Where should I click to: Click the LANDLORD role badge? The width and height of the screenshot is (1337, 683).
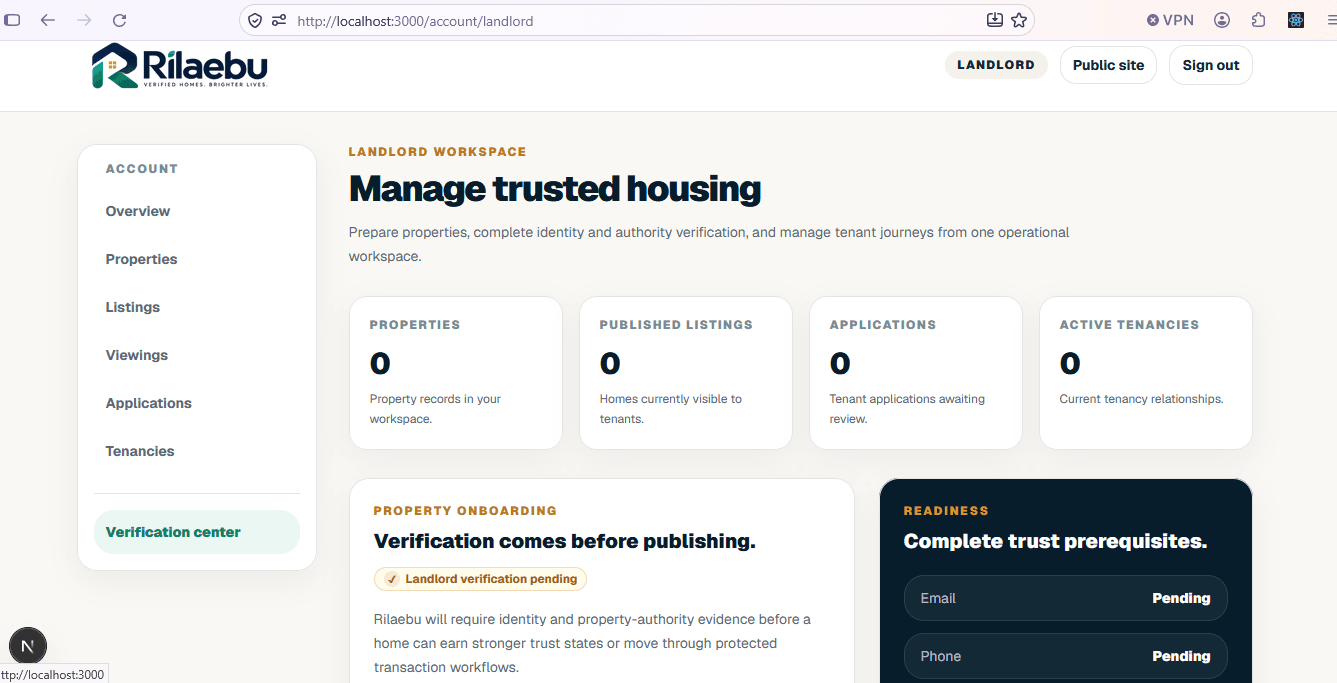click(996, 65)
